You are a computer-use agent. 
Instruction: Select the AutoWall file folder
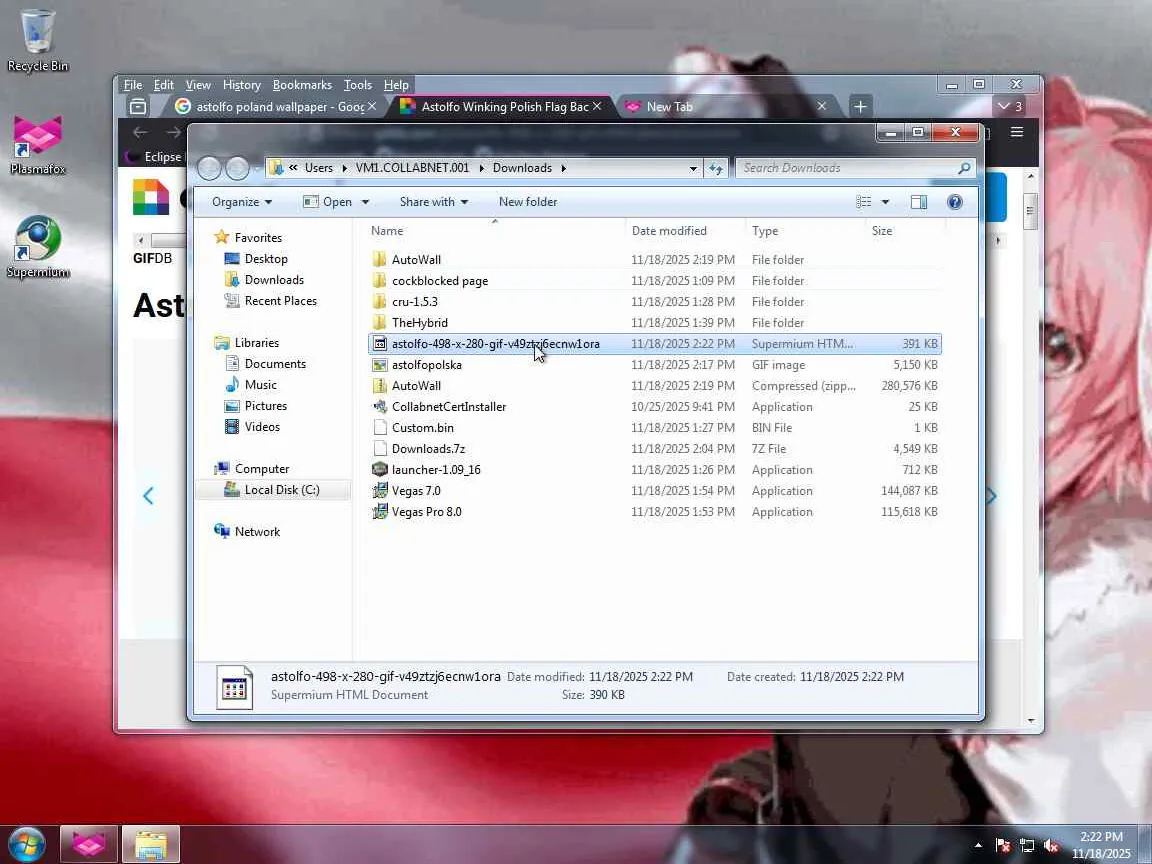655,259
